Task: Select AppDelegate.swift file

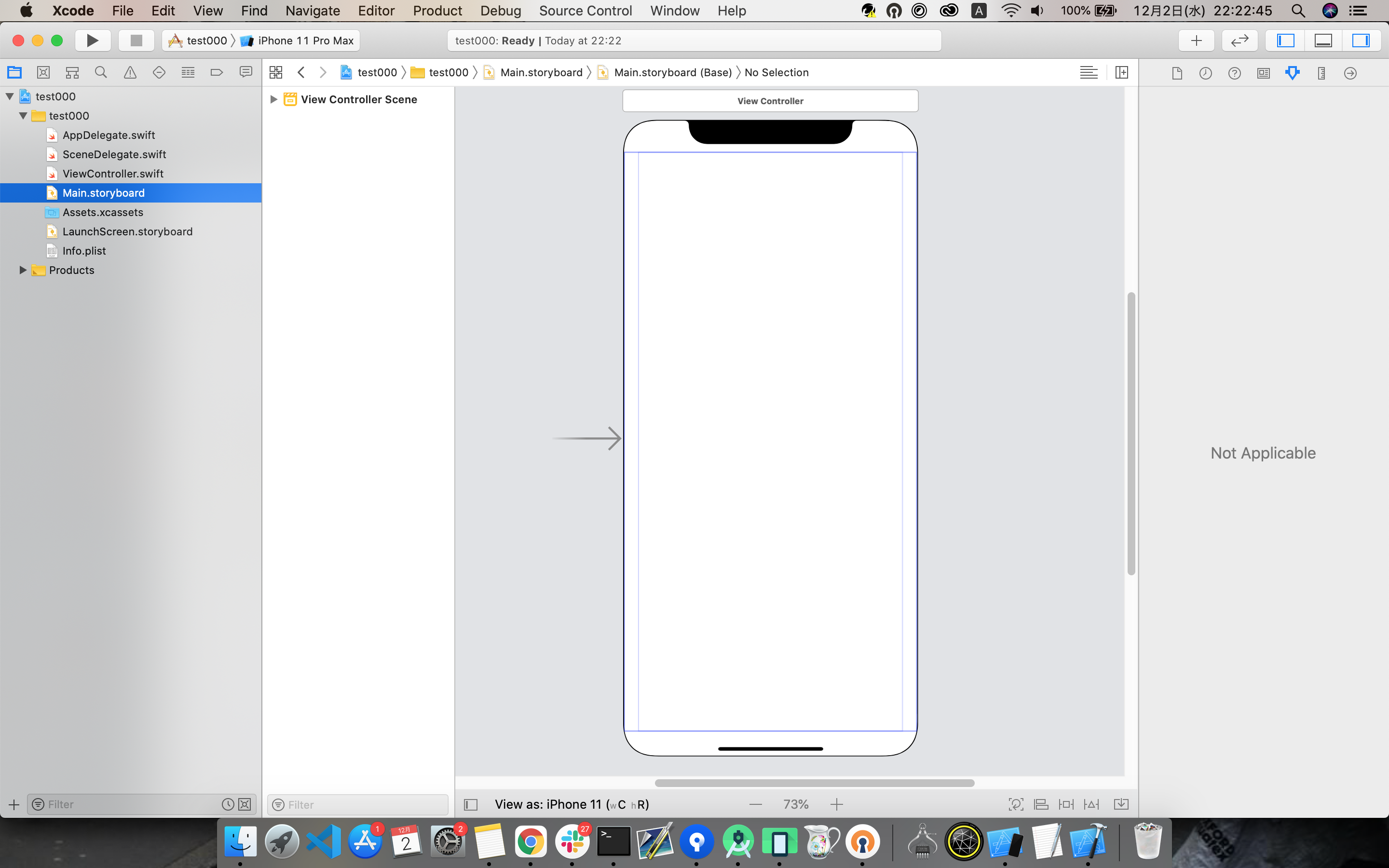Action: click(109, 135)
